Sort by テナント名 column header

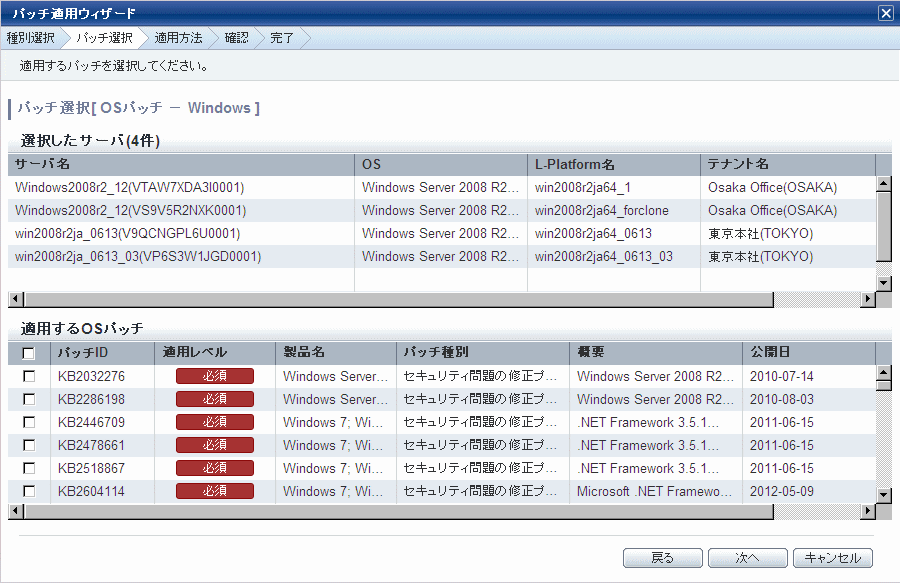tap(788, 165)
